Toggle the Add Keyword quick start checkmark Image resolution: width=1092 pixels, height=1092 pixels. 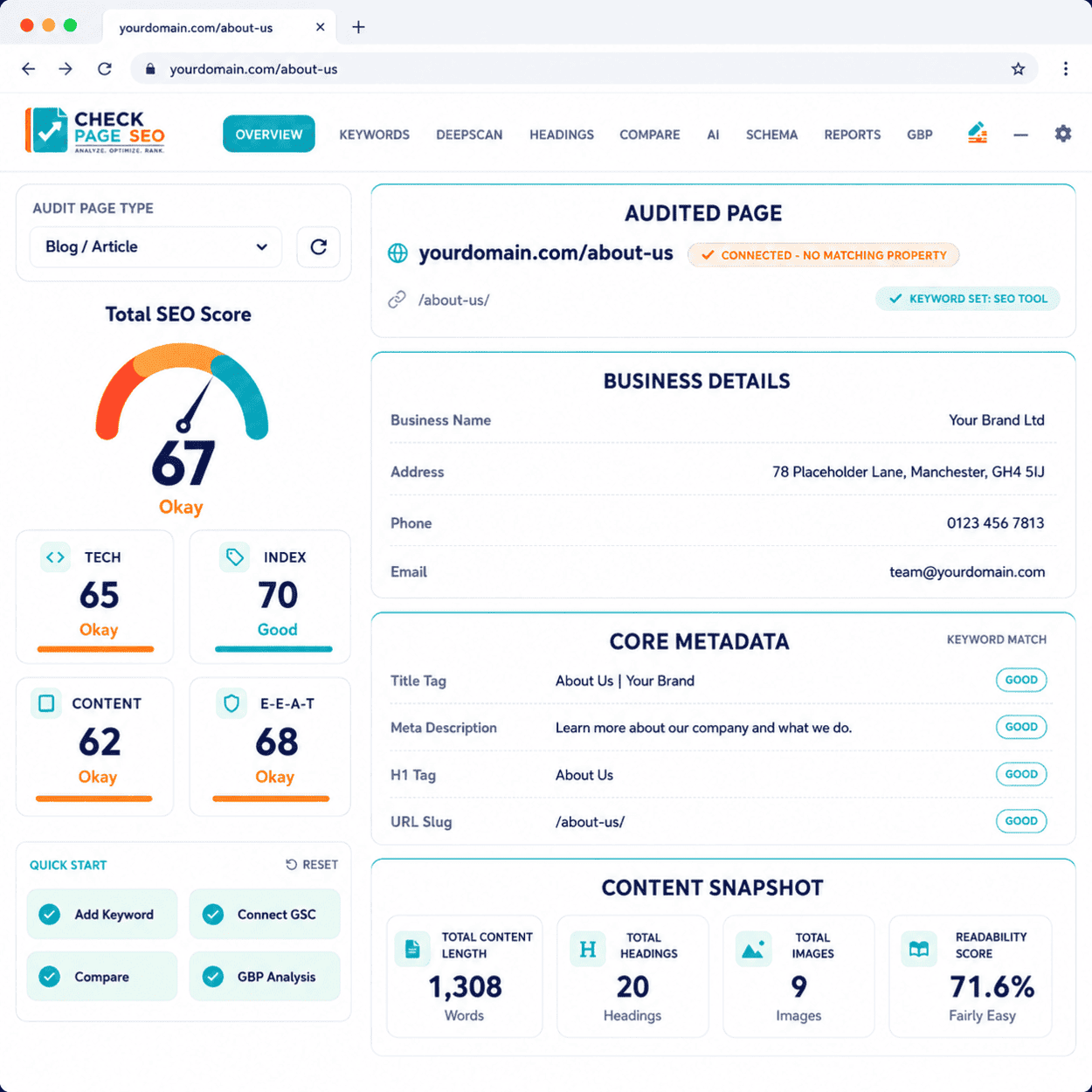pos(50,915)
